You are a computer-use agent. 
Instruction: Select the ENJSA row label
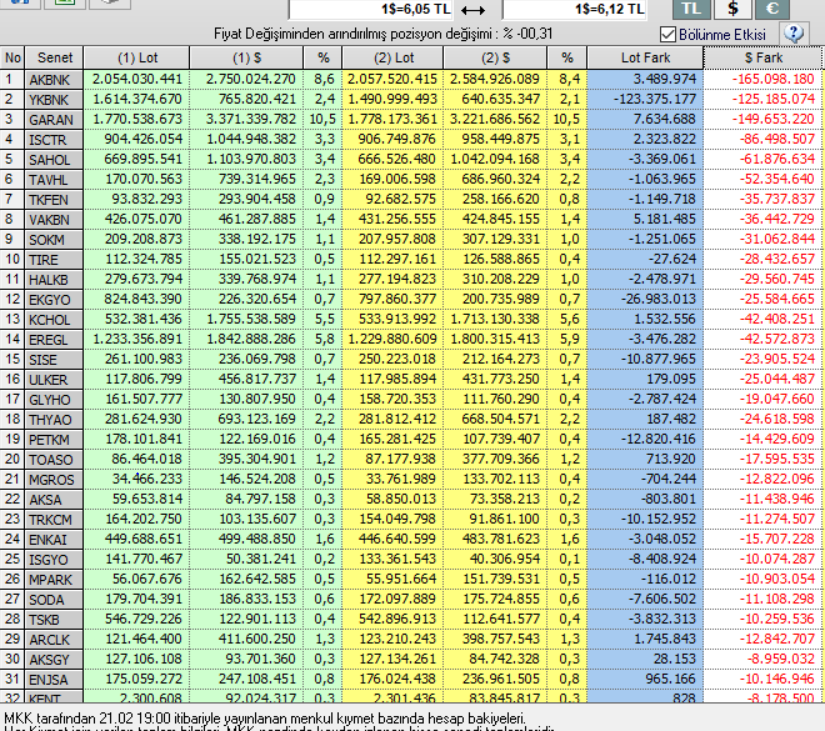tap(54, 680)
